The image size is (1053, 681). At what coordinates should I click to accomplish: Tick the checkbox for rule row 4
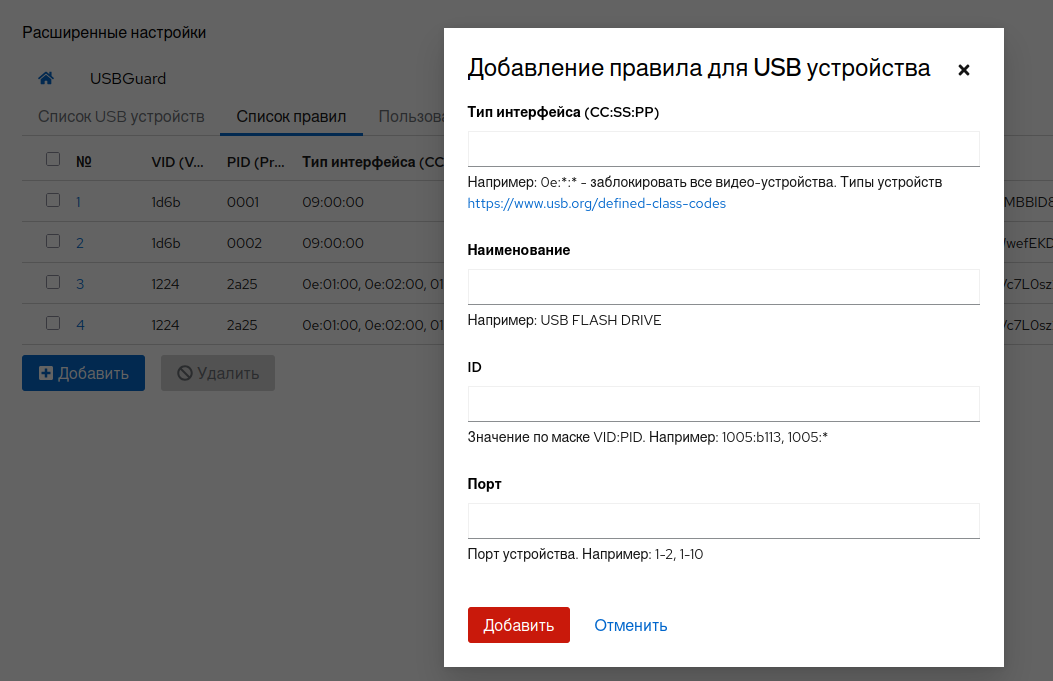[x=53, y=323]
